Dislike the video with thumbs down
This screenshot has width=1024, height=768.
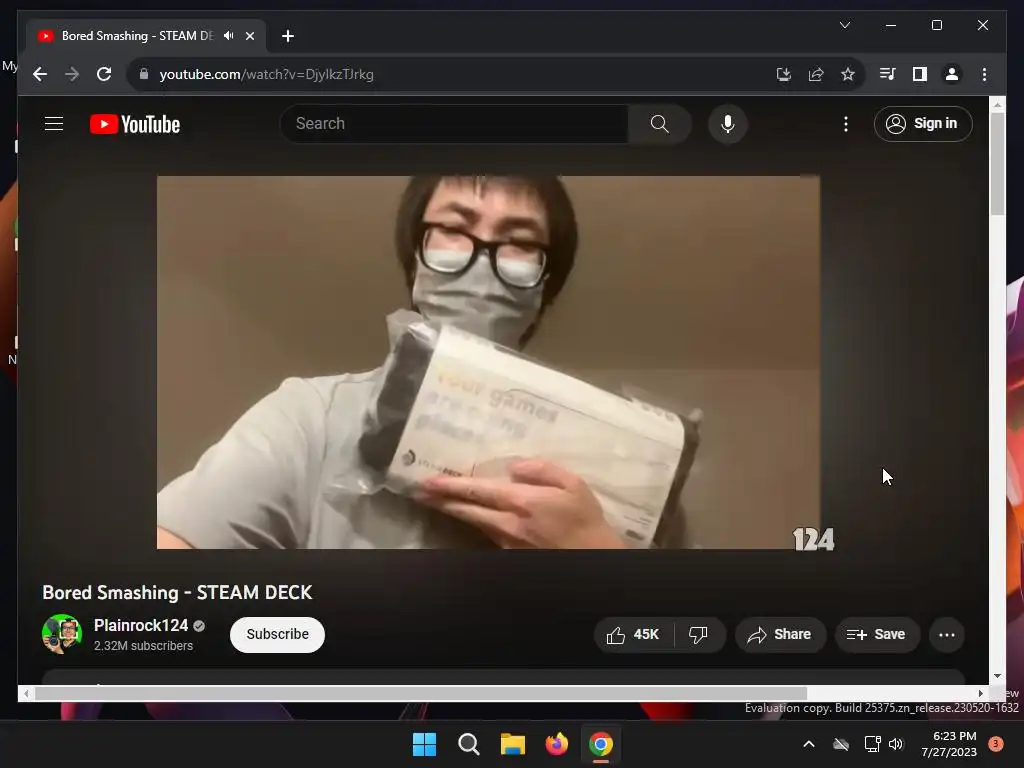[x=698, y=634]
